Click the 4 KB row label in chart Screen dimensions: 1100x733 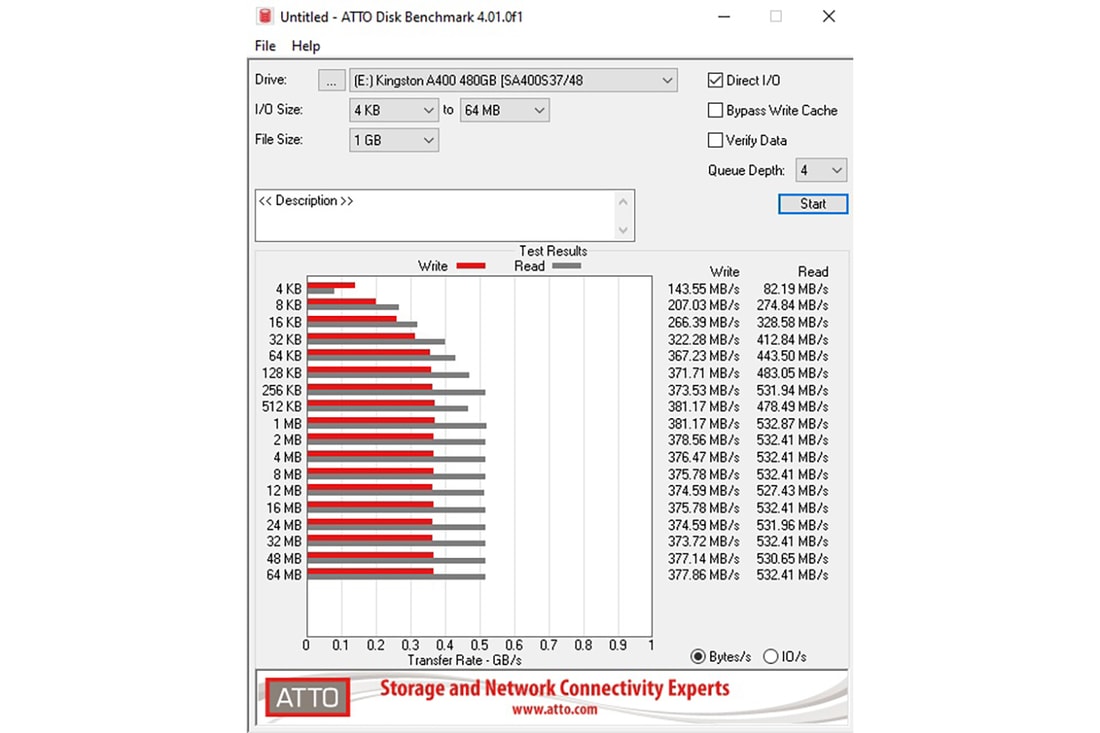pos(288,289)
